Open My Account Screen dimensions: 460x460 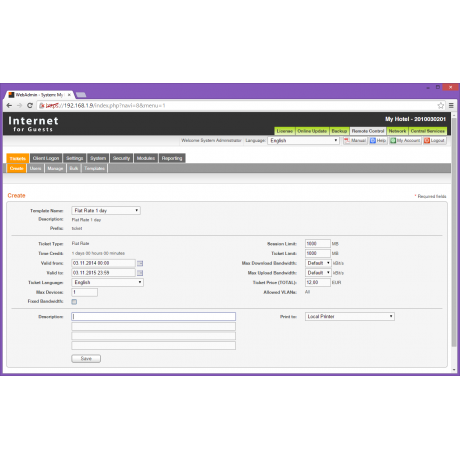pyautogui.click(x=405, y=140)
